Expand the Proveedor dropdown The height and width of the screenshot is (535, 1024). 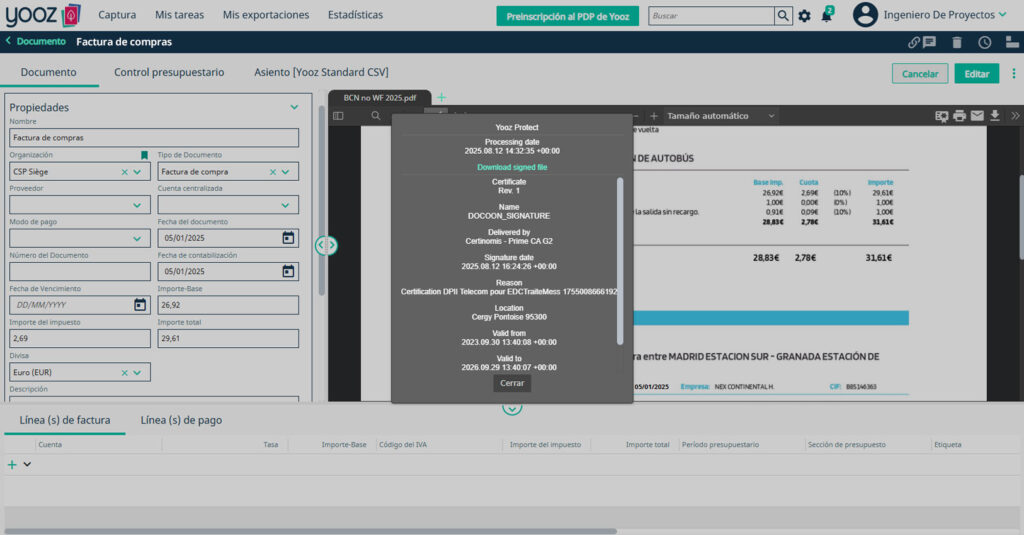coord(137,205)
